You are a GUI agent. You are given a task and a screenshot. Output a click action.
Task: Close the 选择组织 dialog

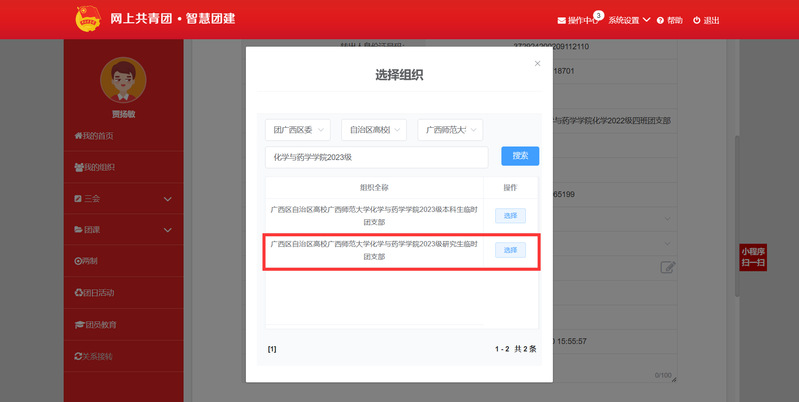coord(537,64)
